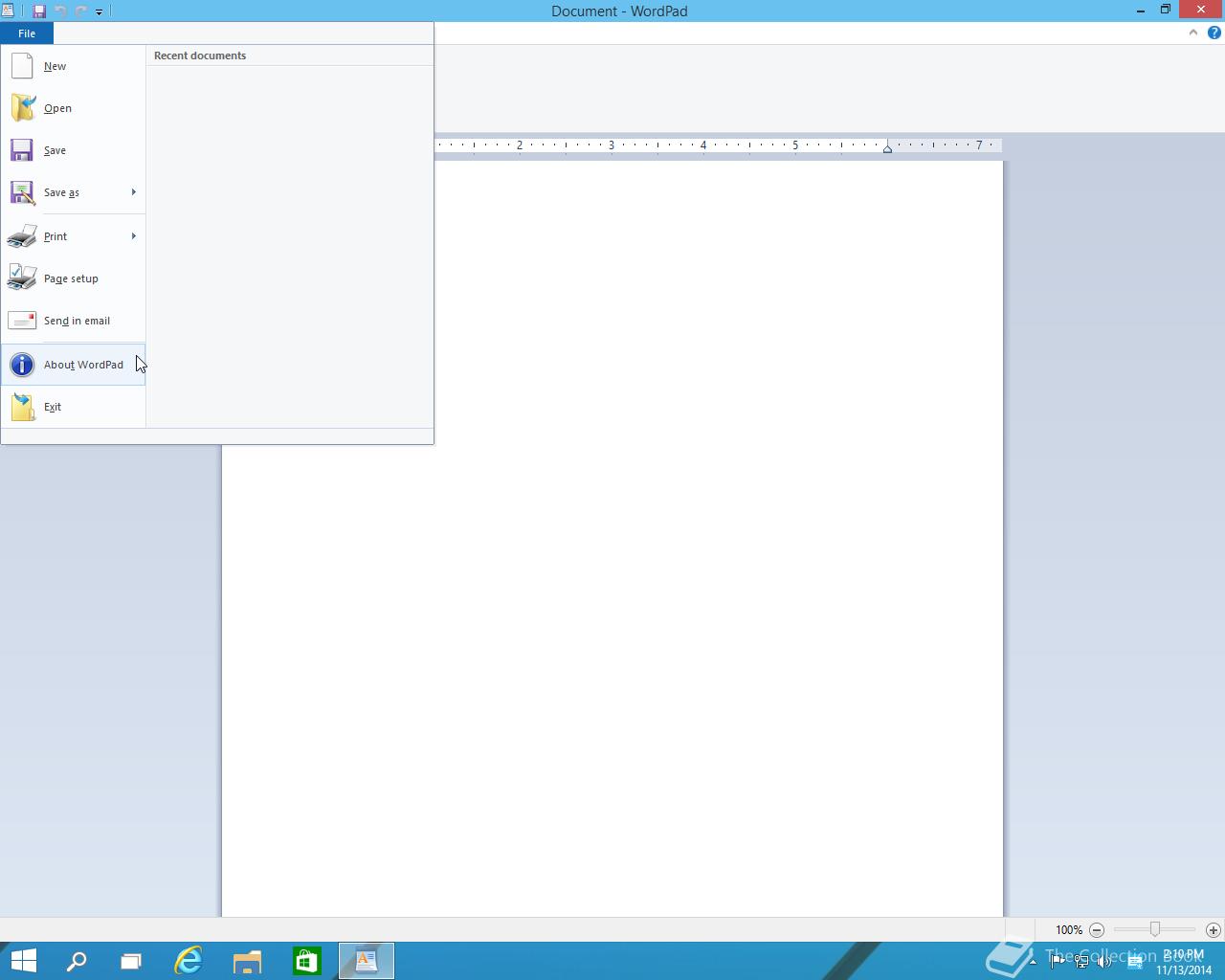Collapse the ribbon with the chevron
The height and width of the screenshot is (980, 1225).
click(1193, 33)
